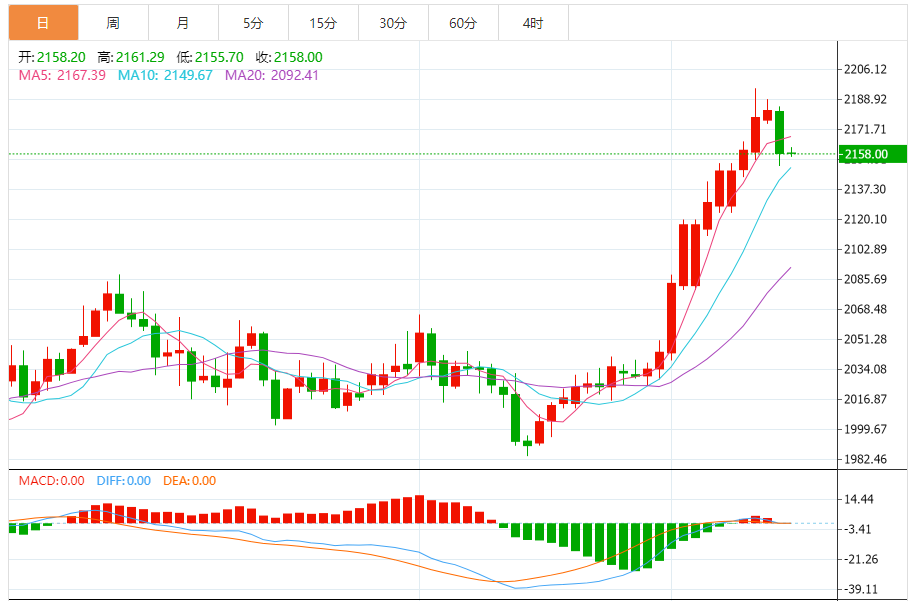The width and height of the screenshot is (915, 601).
Task: Click the highest red candle with long wick
Action: [x=756, y=134]
